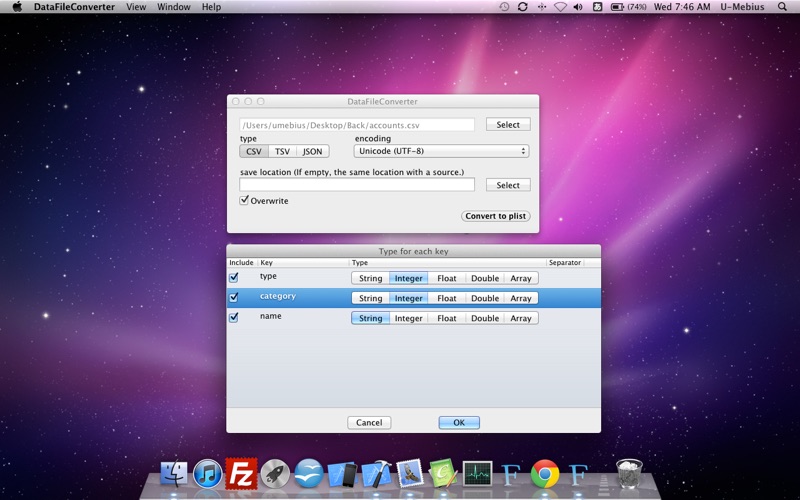800x500 pixels.
Task: Open the Trash in the dock
Action: click(629, 472)
